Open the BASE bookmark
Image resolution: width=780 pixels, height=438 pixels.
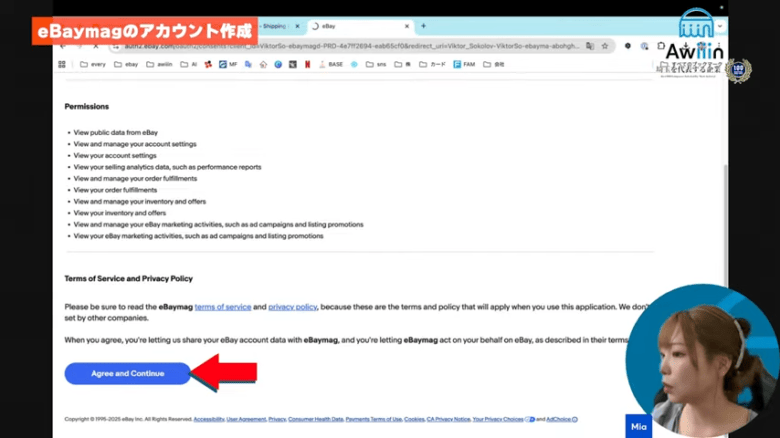[x=333, y=64]
